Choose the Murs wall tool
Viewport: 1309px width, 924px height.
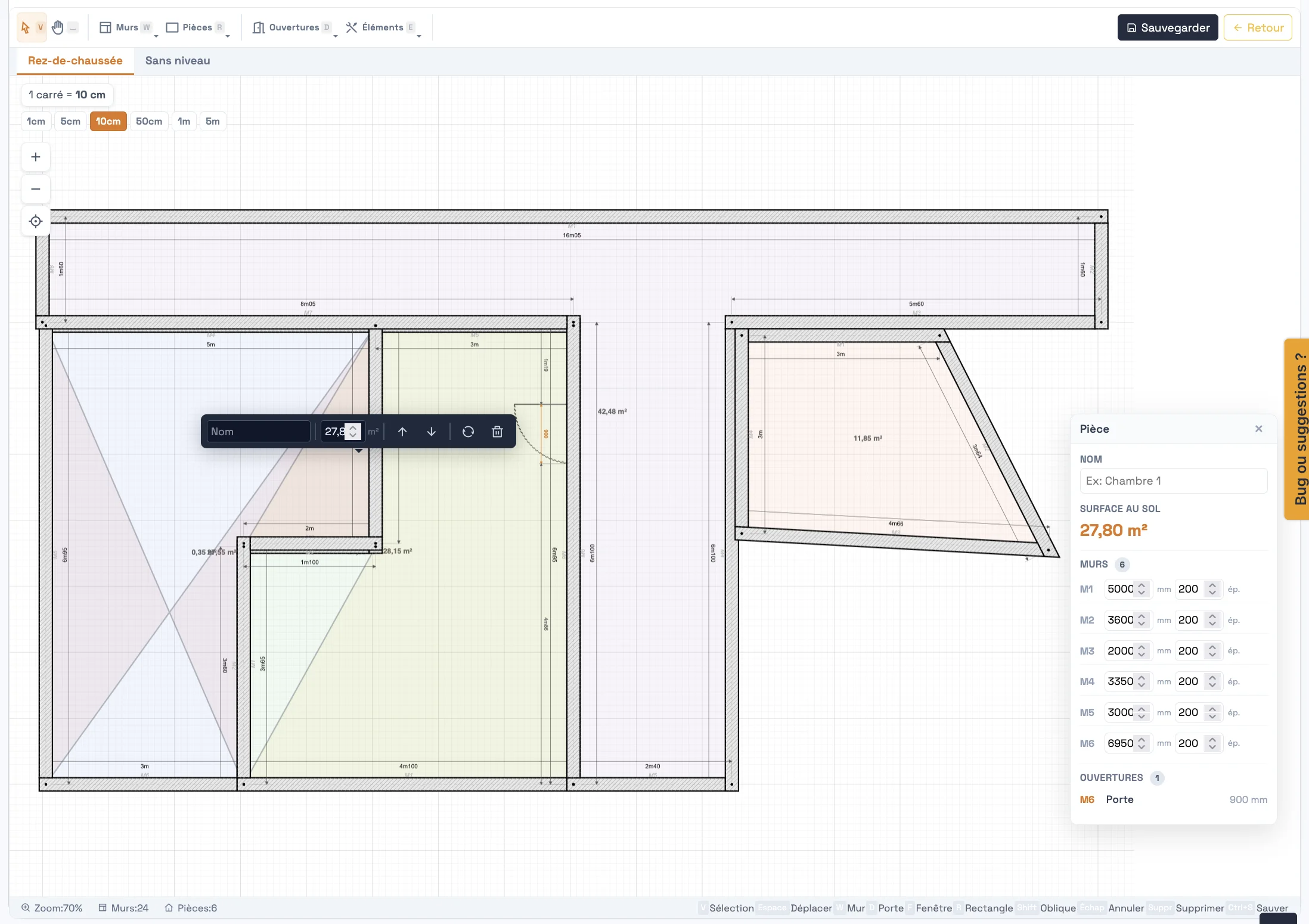(x=125, y=27)
